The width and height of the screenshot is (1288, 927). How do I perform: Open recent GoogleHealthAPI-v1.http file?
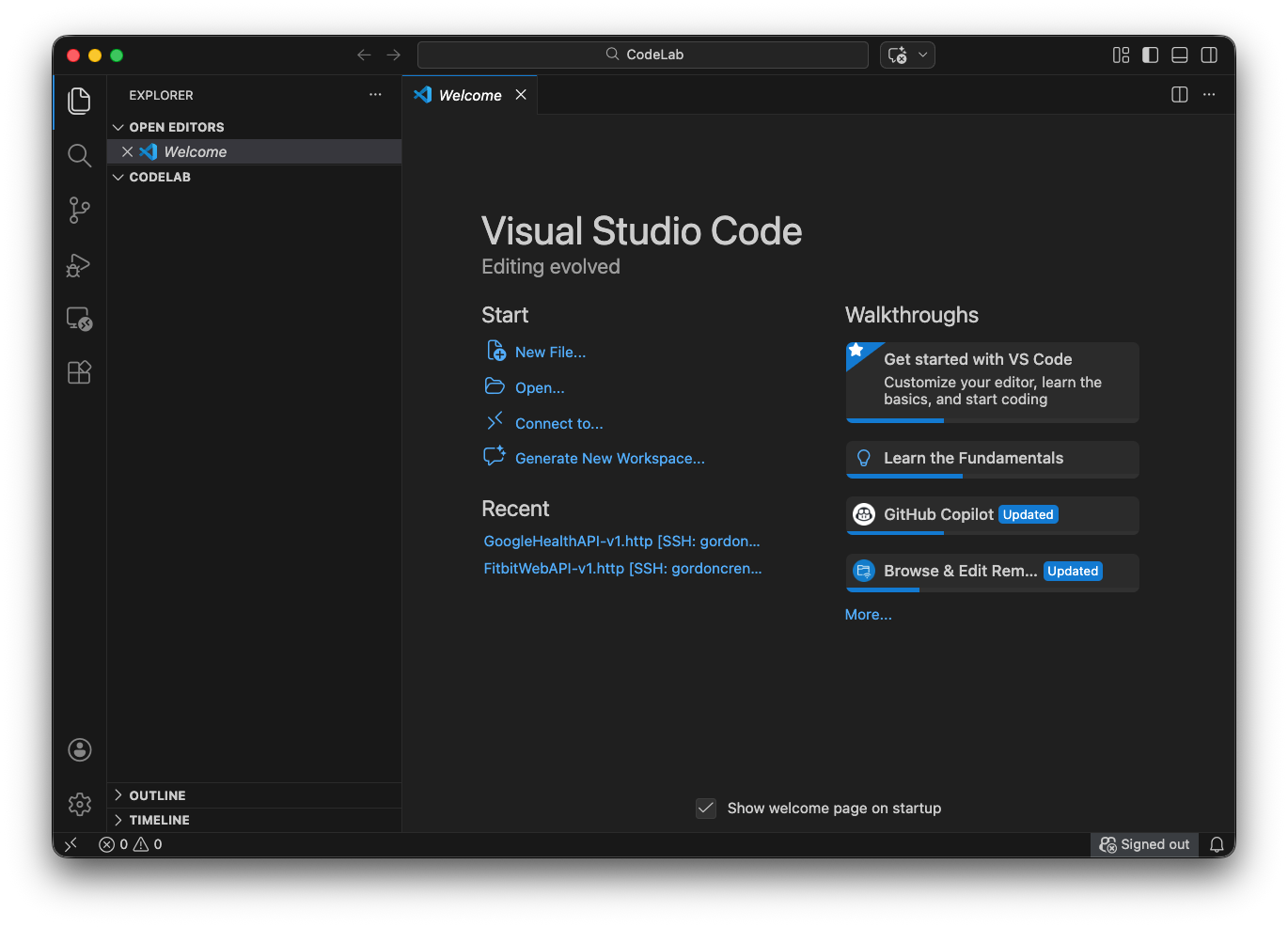click(621, 541)
